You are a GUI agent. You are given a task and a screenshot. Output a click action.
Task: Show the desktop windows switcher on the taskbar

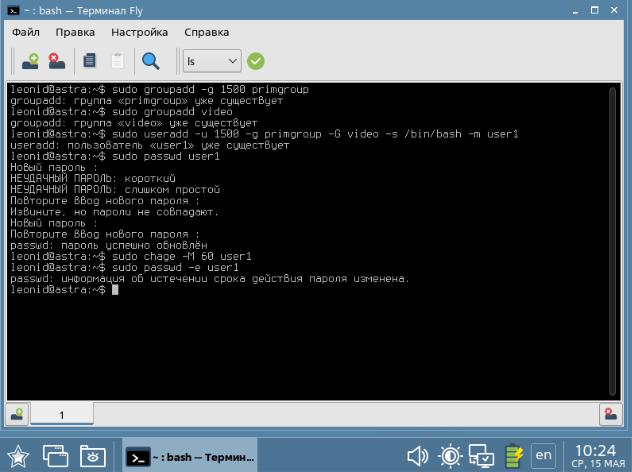[x=55, y=457]
